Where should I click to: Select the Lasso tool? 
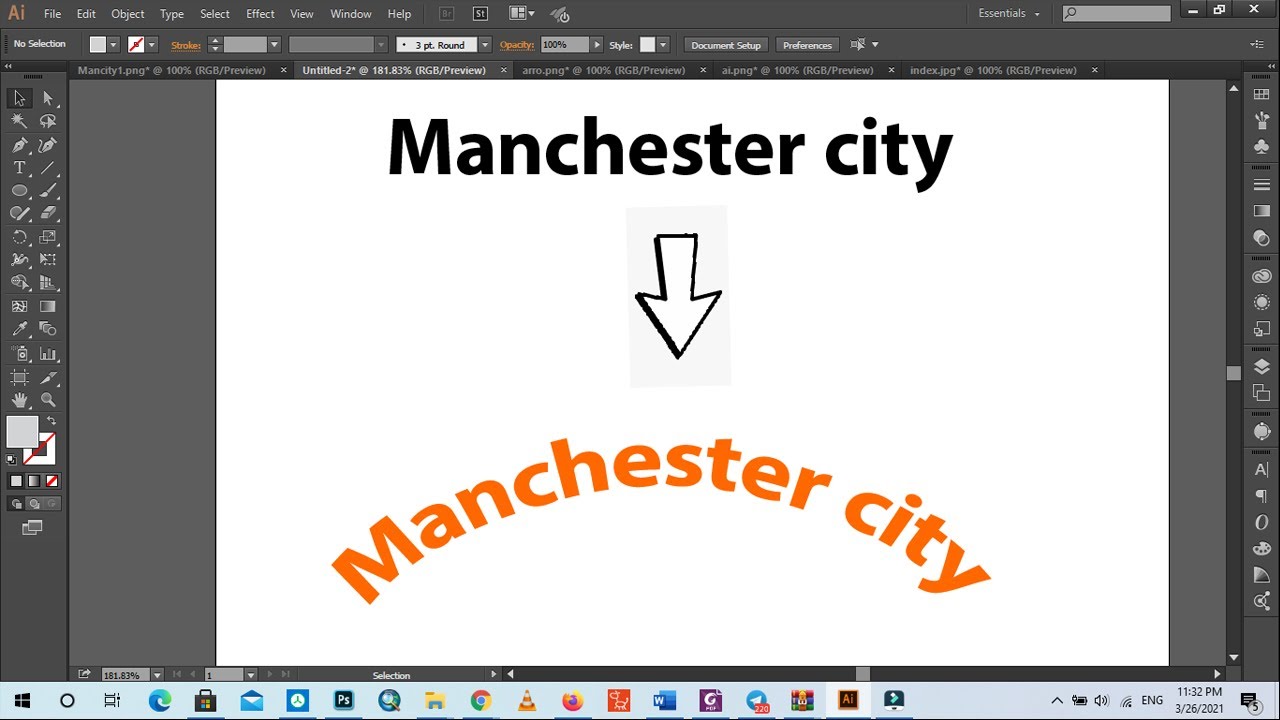point(48,121)
